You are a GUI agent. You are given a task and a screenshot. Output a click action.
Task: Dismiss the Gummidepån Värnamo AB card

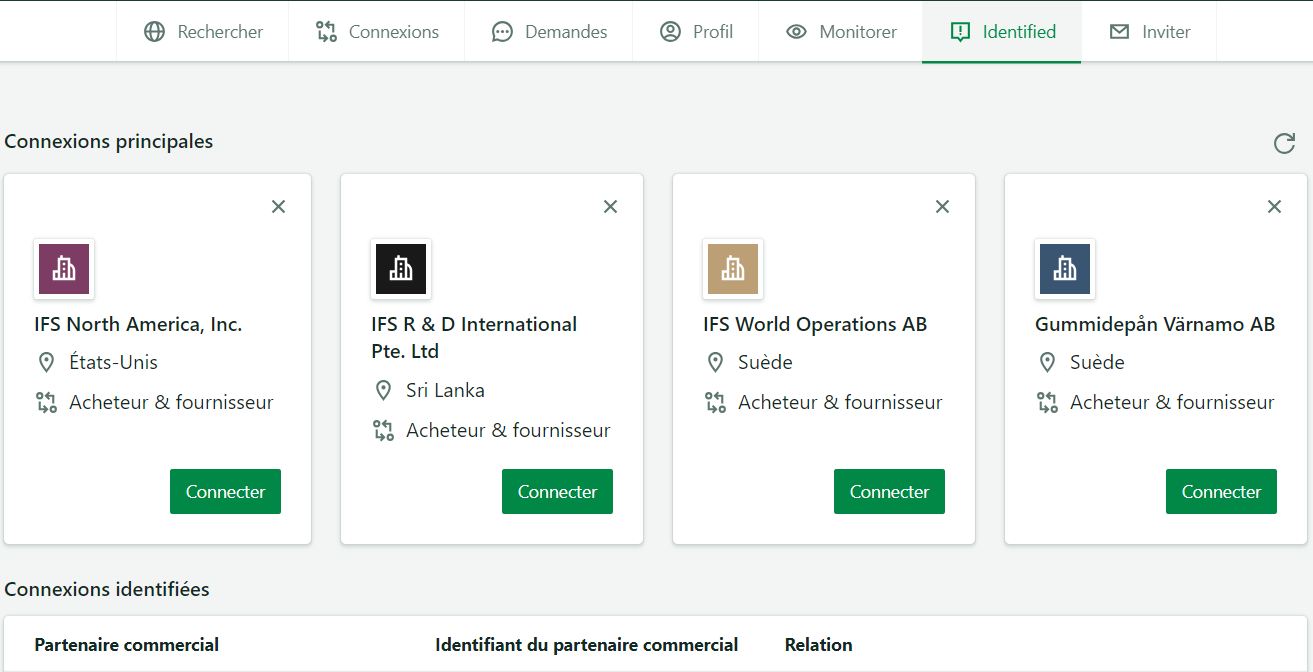[1274, 207]
